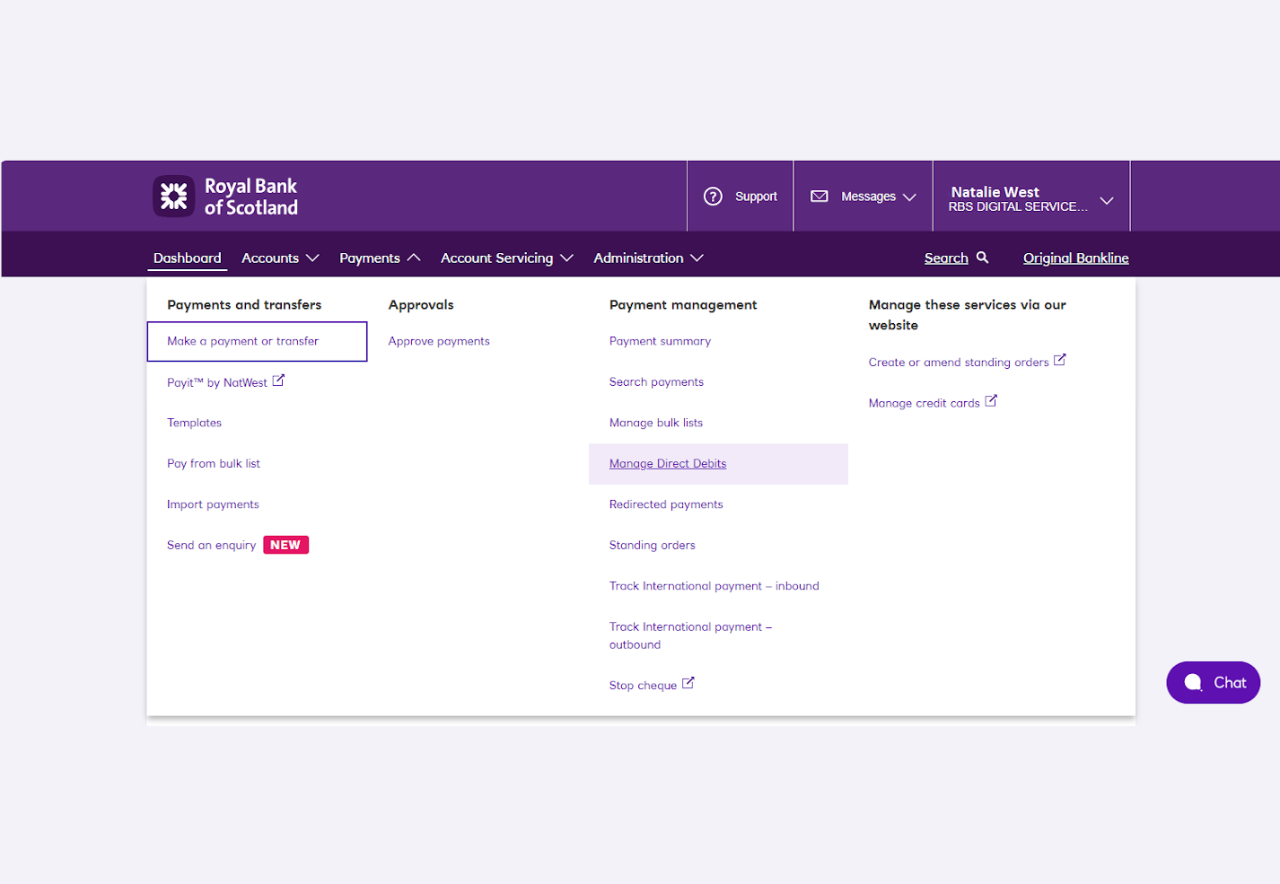Open Original Bankline
Viewport: 1280px width, 884px height.
(1075, 257)
